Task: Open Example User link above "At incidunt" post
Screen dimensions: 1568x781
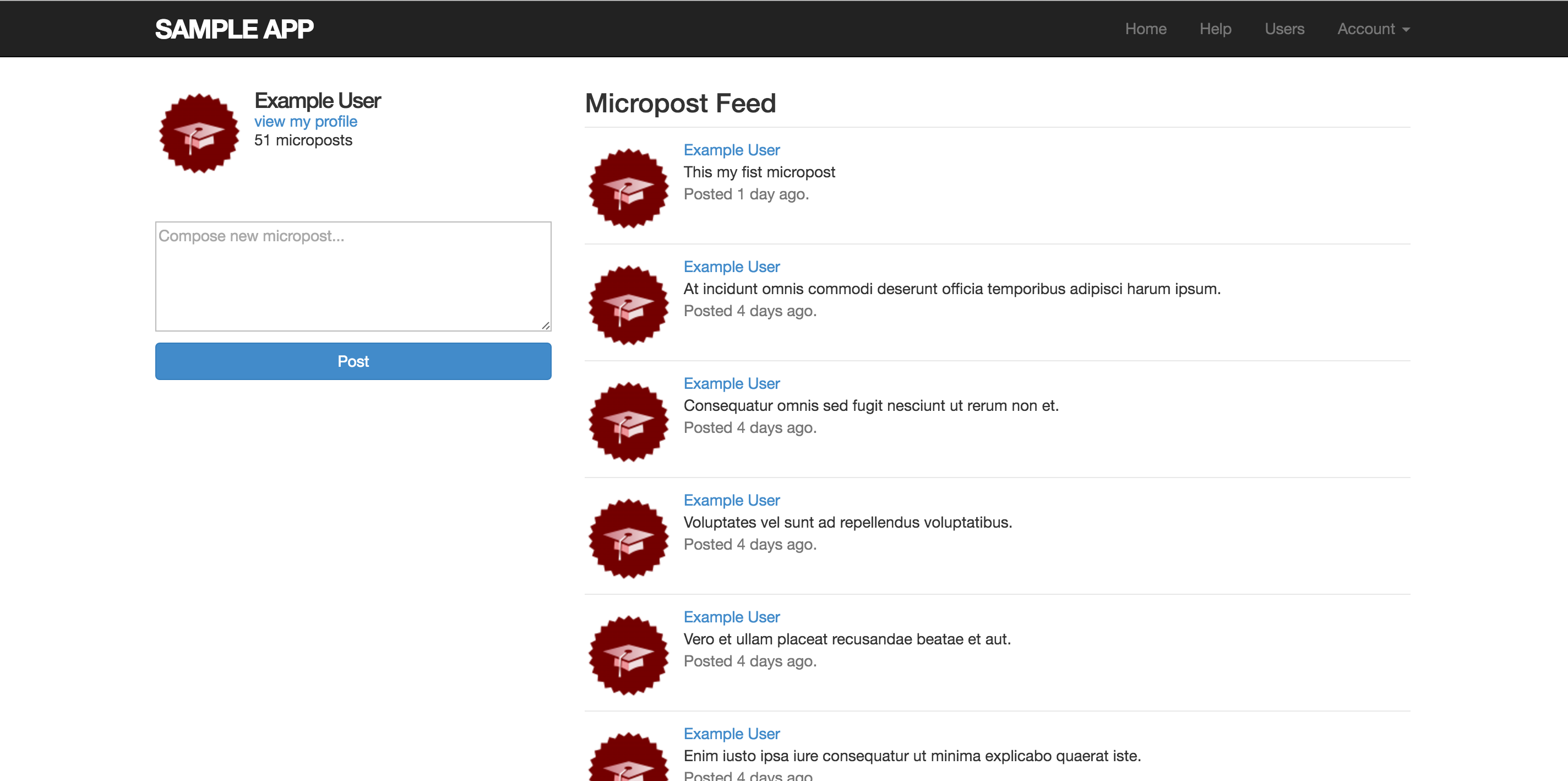Action: pyautogui.click(x=731, y=267)
